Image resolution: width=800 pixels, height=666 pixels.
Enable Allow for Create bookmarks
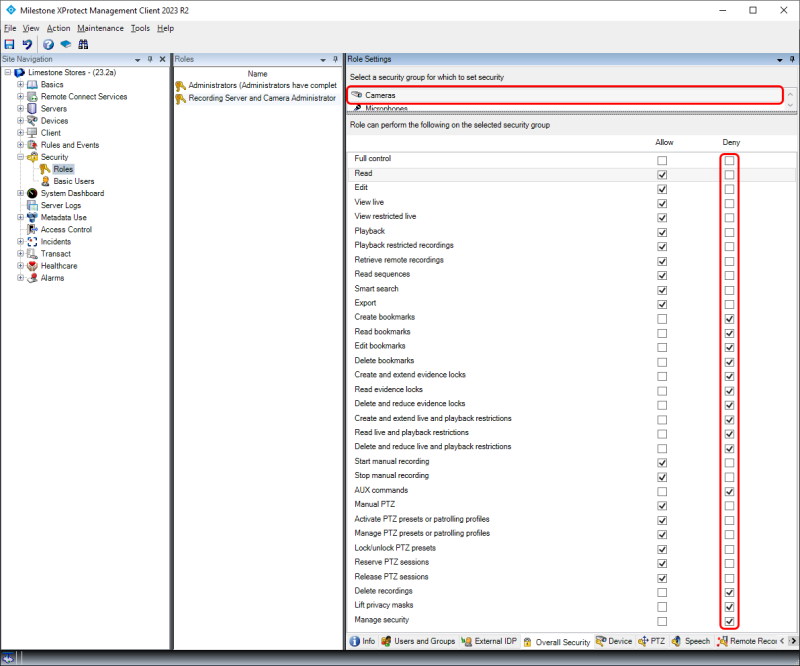pos(661,318)
